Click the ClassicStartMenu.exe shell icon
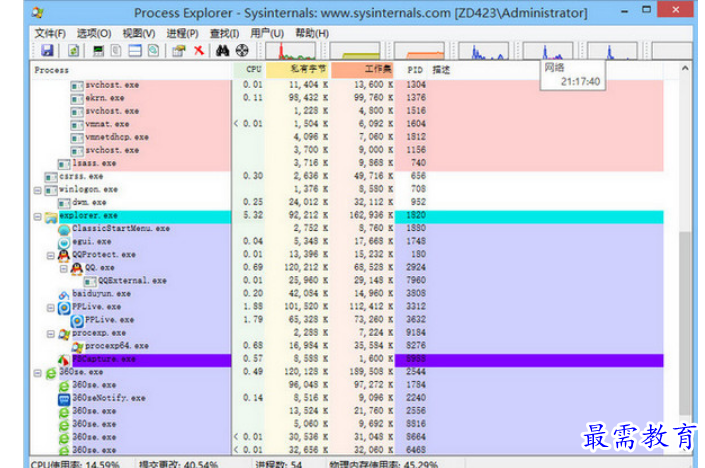705x468 pixels. tap(64, 229)
